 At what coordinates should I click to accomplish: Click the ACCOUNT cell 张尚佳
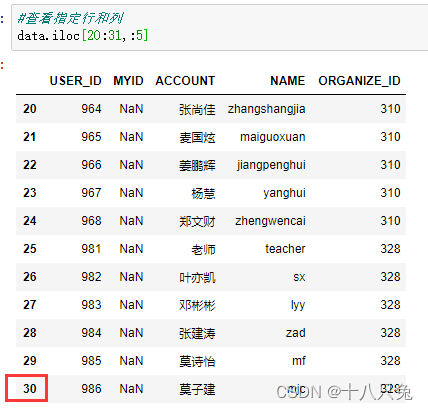click(x=197, y=110)
